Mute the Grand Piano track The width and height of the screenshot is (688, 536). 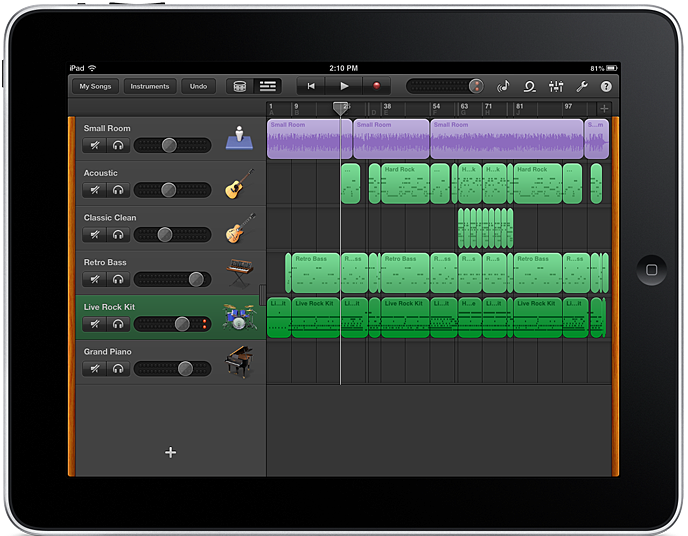[x=94, y=369]
